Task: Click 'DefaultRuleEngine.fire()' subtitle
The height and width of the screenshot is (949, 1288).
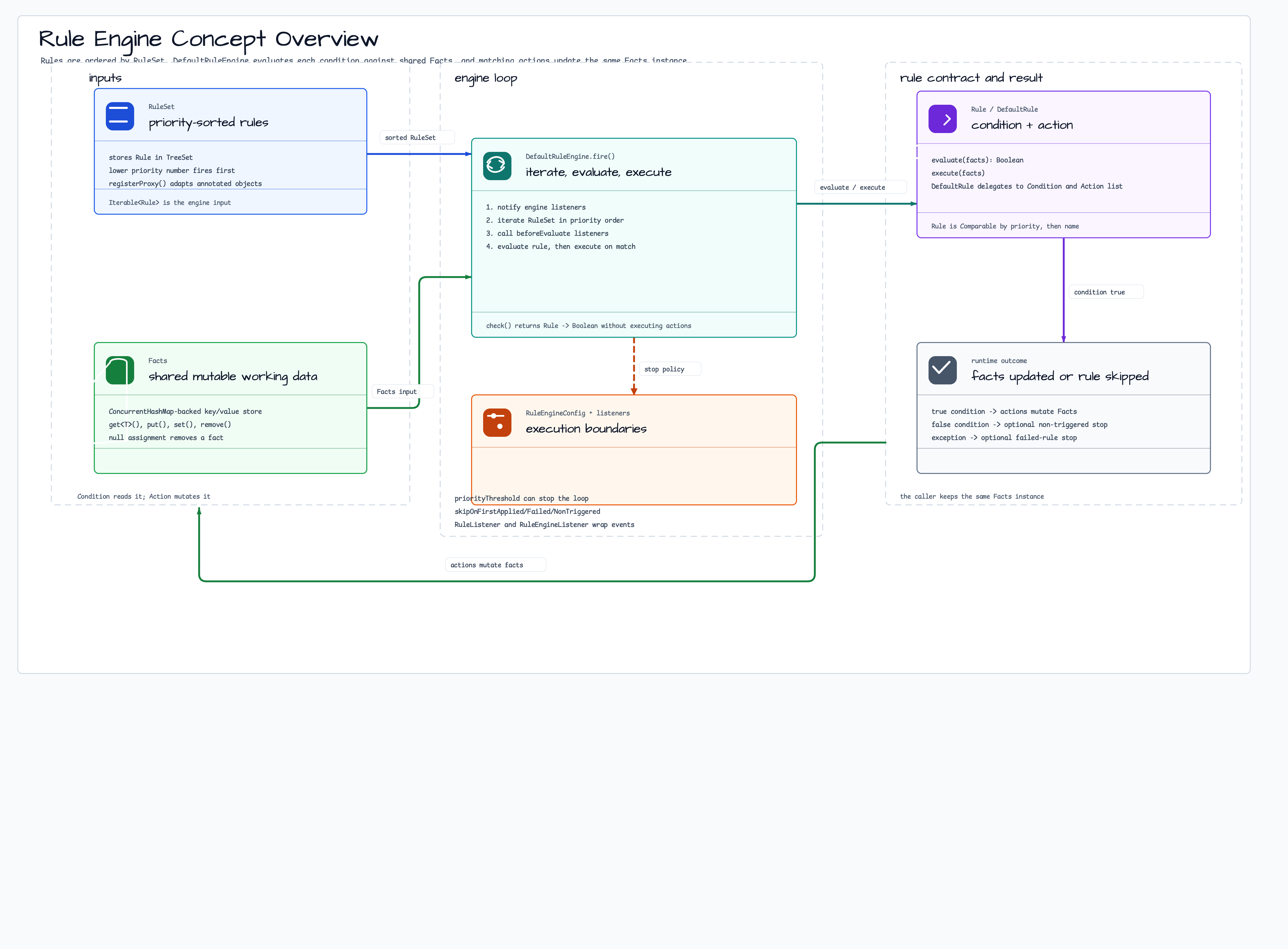Action: point(570,156)
